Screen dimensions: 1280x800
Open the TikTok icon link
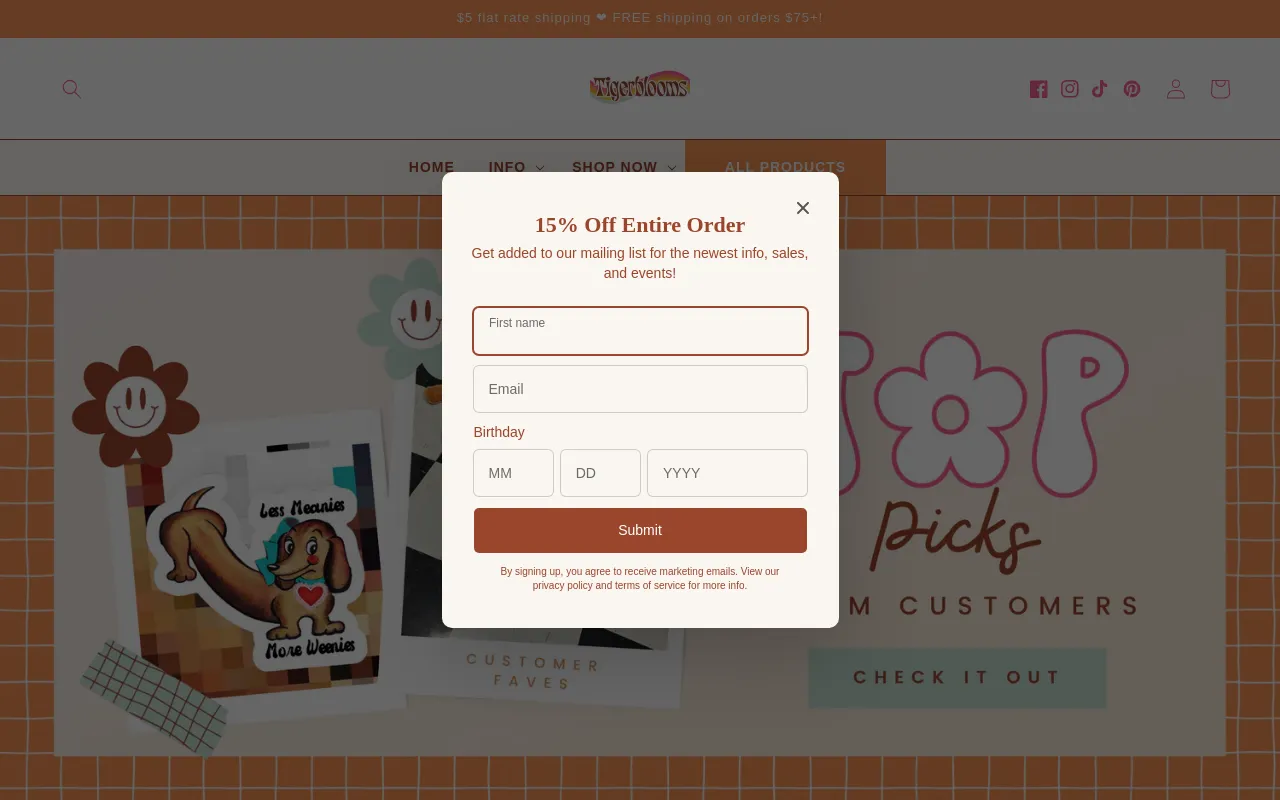click(x=1100, y=89)
